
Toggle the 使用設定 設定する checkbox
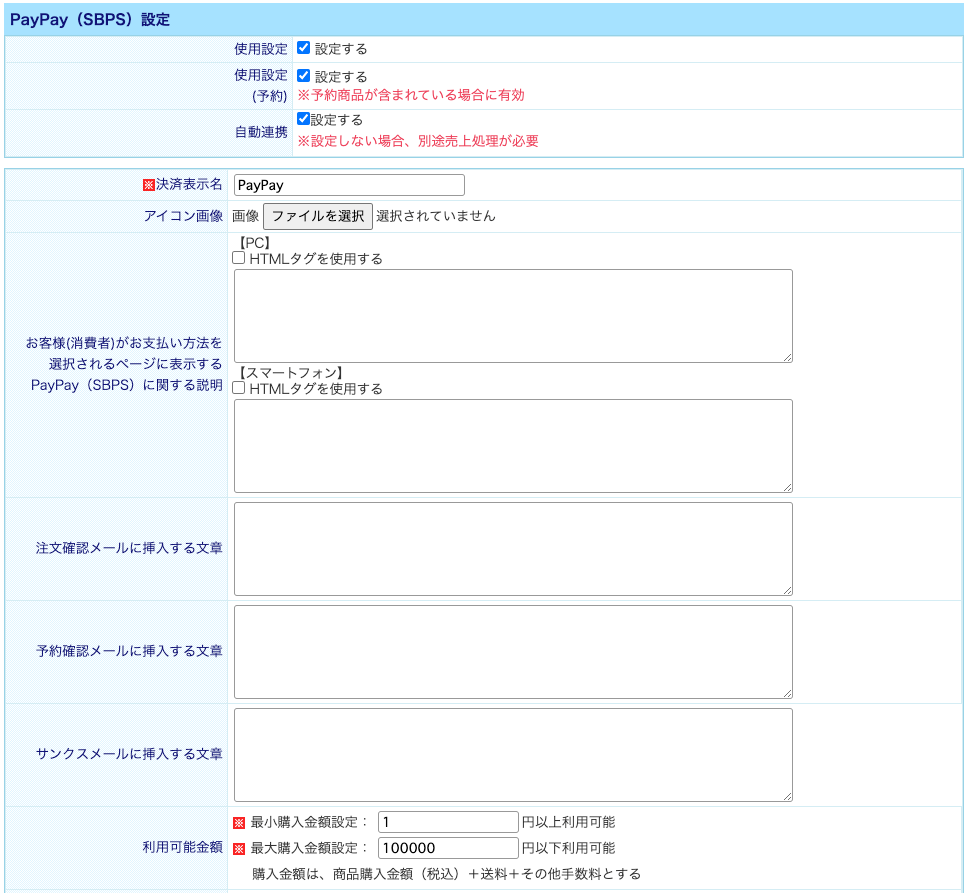(x=303, y=48)
